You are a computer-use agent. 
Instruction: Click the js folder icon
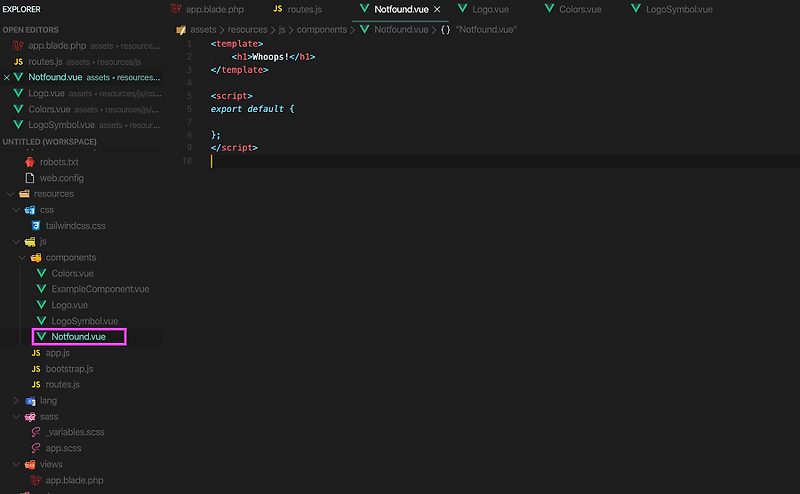[x=30, y=241]
